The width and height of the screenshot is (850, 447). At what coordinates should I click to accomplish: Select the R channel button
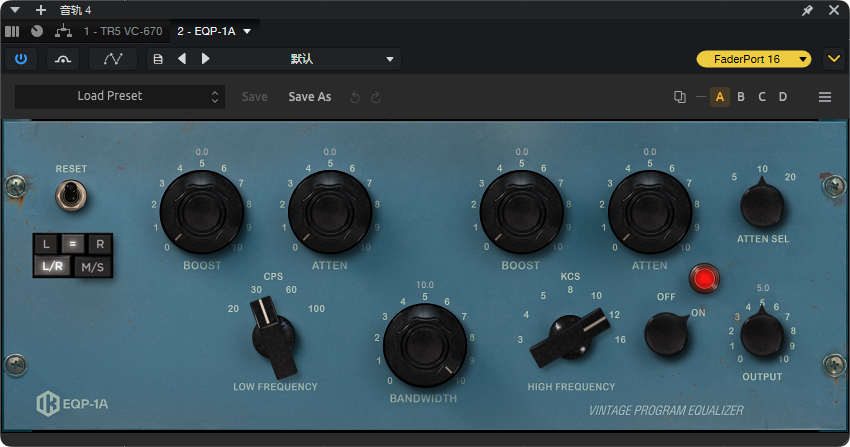pyautogui.click(x=100, y=244)
